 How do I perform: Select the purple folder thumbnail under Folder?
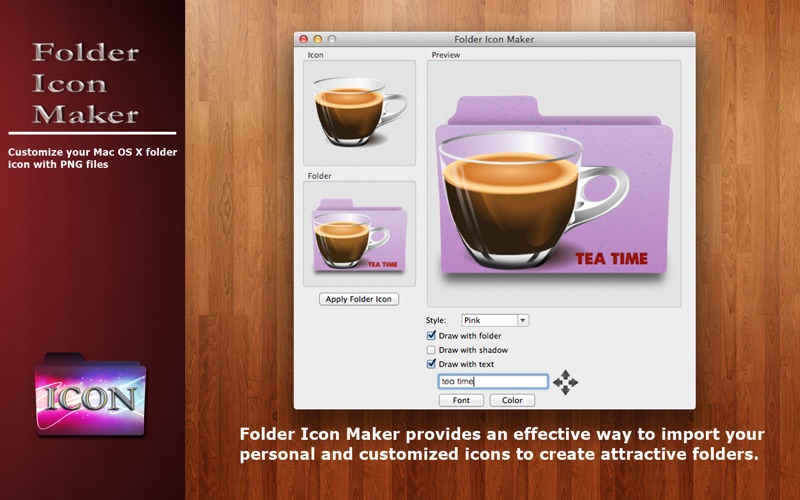click(x=360, y=234)
